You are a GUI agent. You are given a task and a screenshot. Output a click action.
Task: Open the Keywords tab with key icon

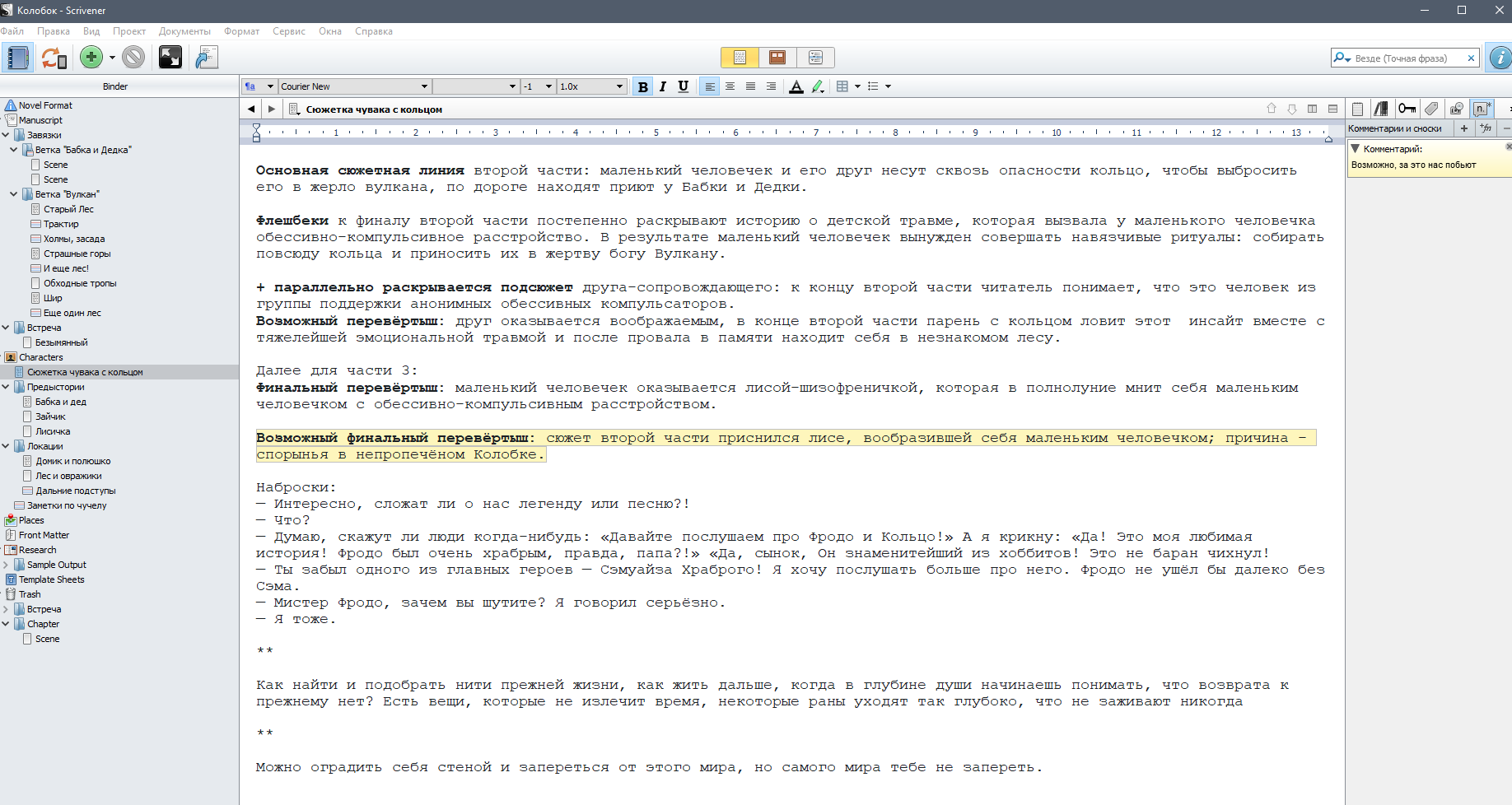[1407, 109]
